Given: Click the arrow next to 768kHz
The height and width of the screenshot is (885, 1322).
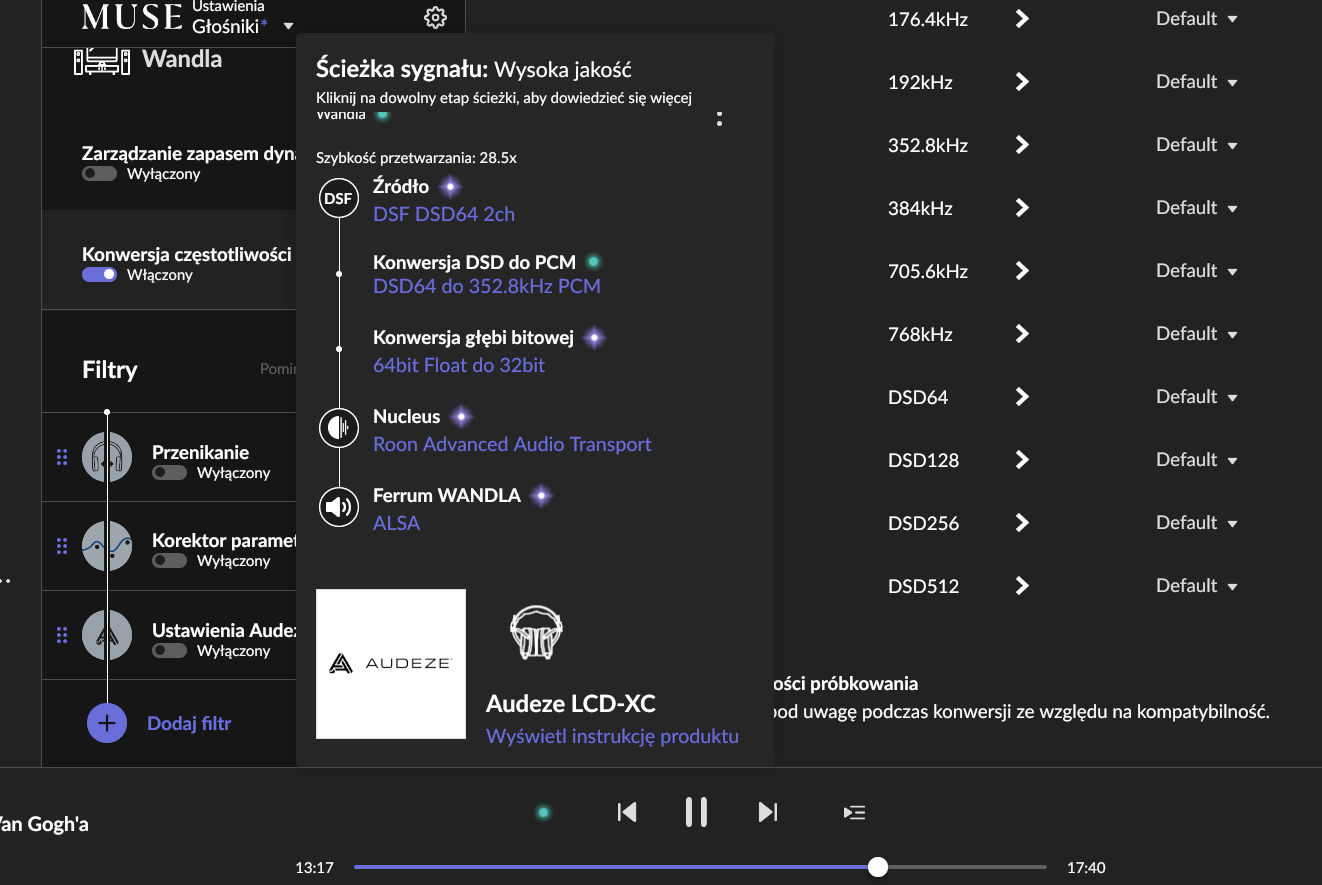Looking at the screenshot, I should coord(1022,334).
